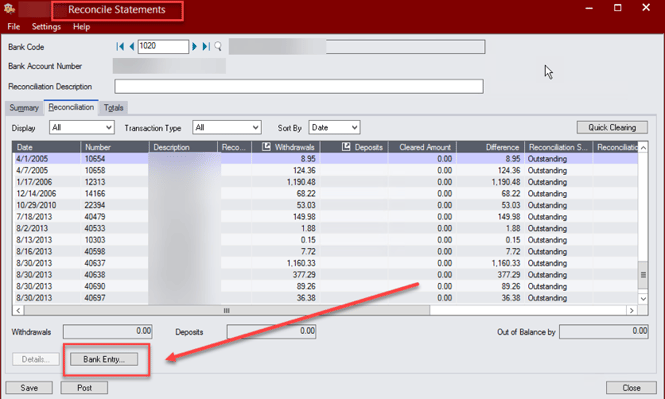Screen dimensions: 665x399
Task: Click the vertical scrollbar down arrow
Action: click(x=643, y=299)
